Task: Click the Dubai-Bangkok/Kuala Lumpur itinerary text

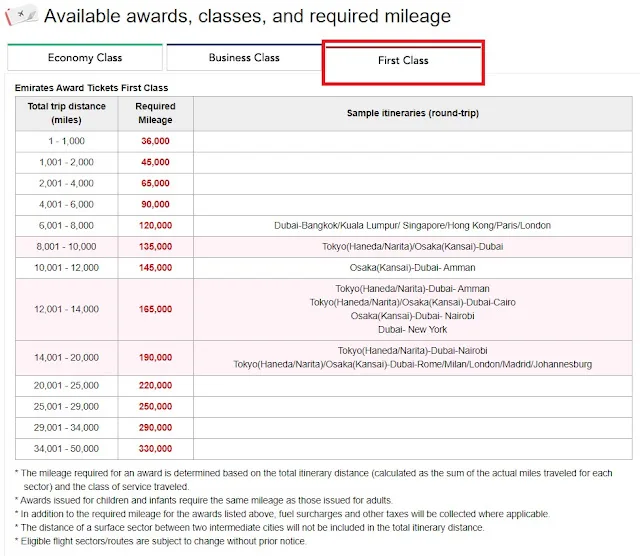Action: click(x=412, y=226)
